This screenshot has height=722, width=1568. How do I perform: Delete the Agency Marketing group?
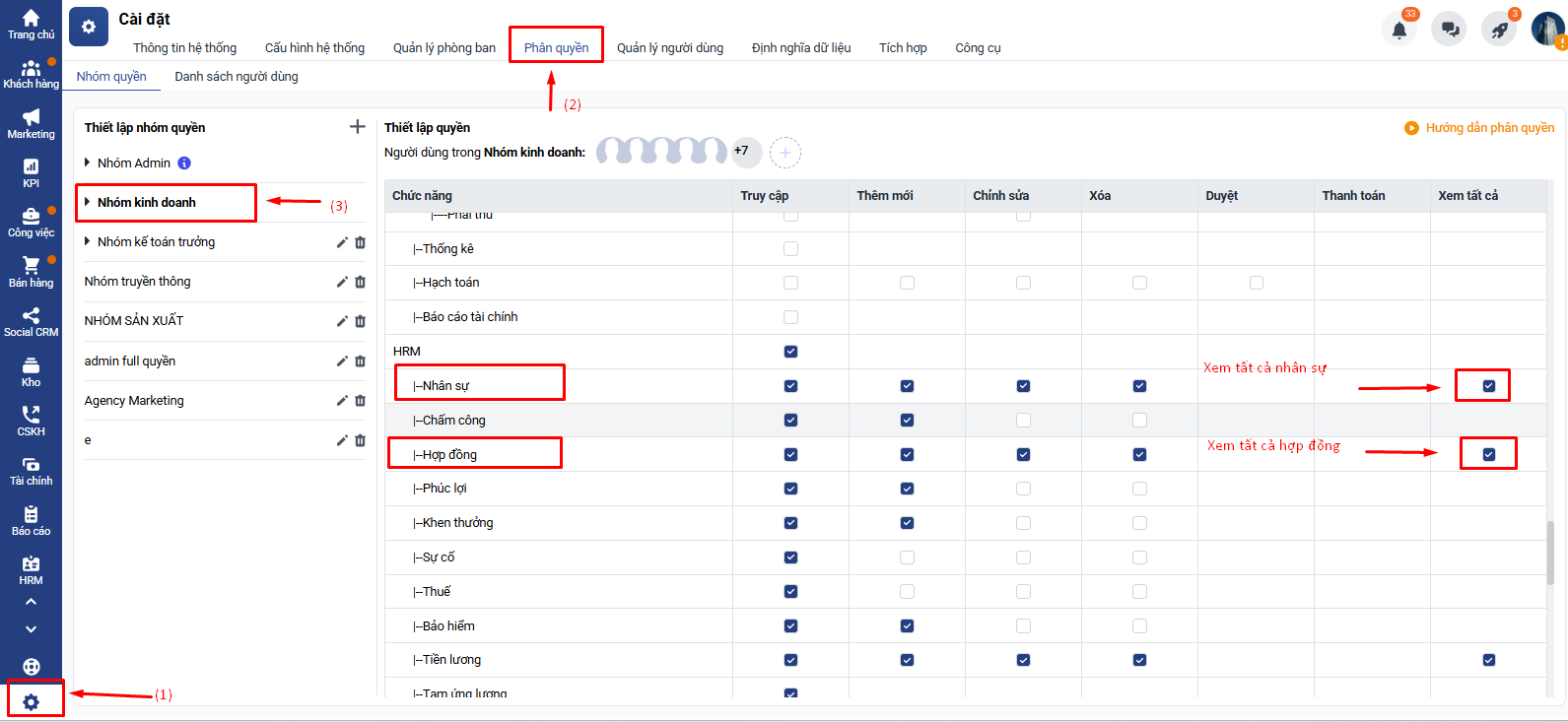pos(360,401)
